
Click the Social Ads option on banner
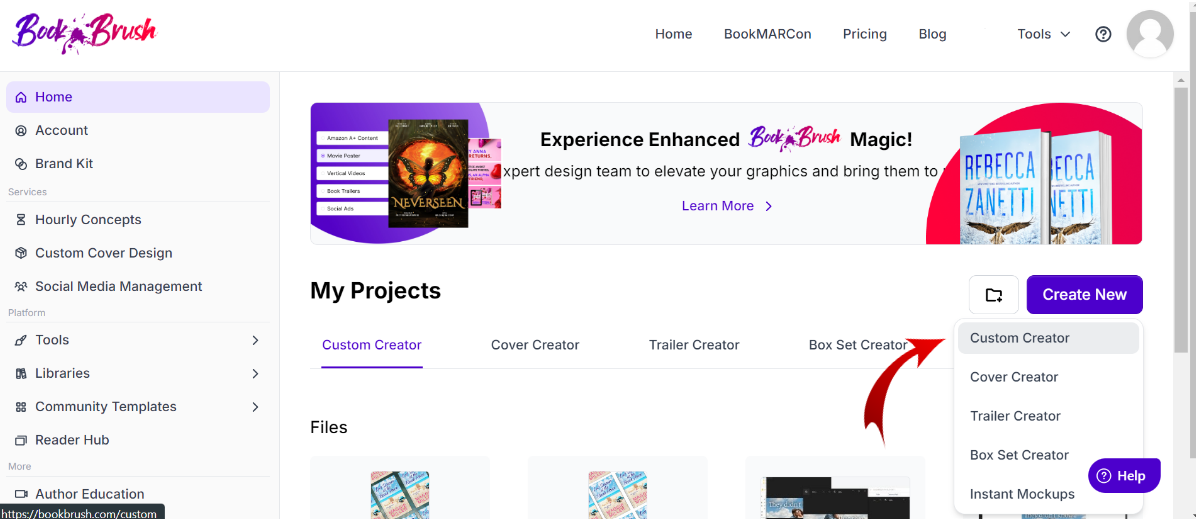(x=352, y=208)
